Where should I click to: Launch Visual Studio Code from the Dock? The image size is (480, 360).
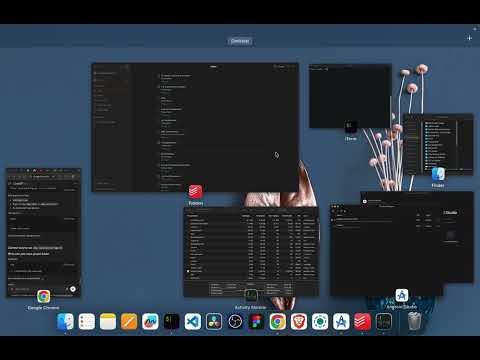coord(193,322)
